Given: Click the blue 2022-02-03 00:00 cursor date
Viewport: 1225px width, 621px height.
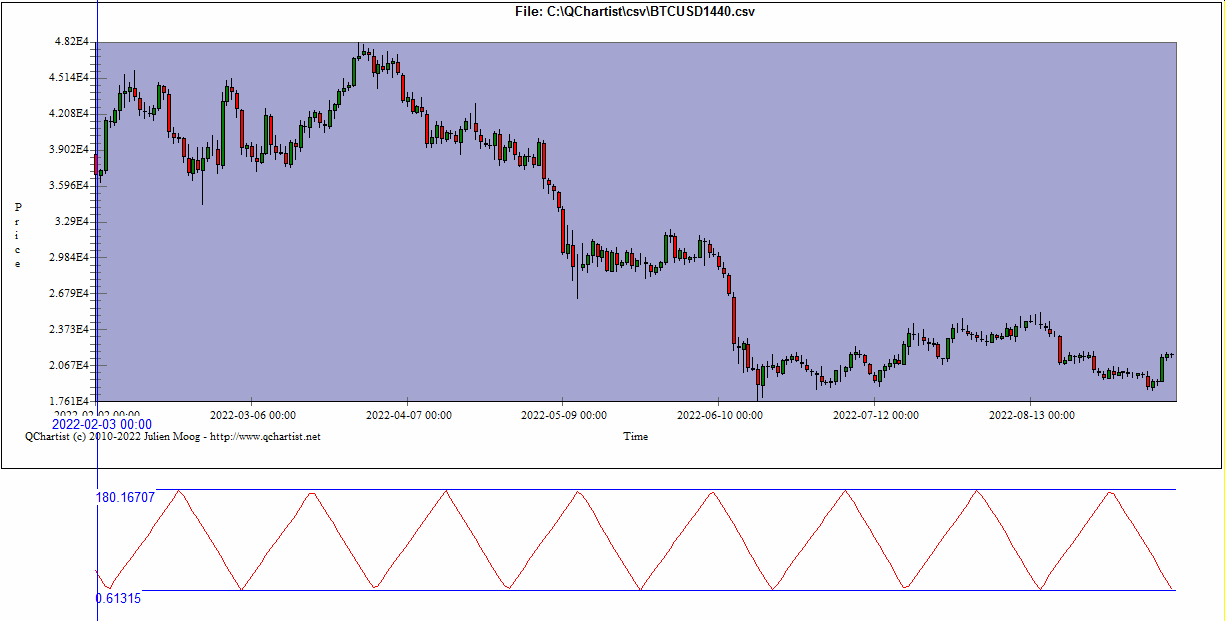Looking at the screenshot, I should click(102, 425).
